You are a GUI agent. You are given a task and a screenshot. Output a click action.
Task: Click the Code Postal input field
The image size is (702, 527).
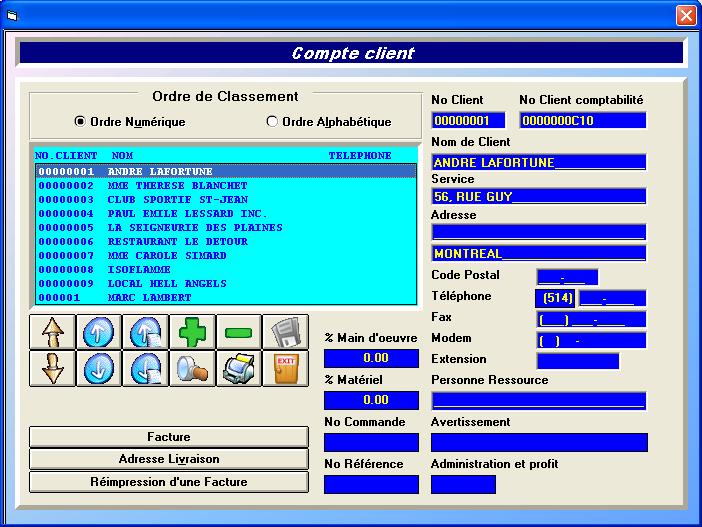point(567,277)
